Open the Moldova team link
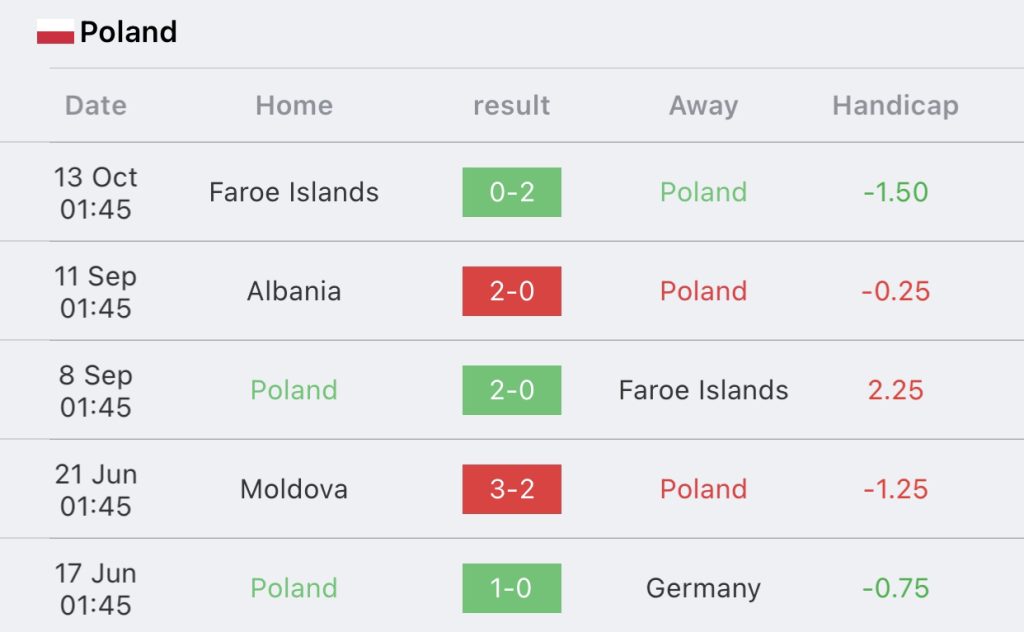The image size is (1024, 632). click(294, 489)
